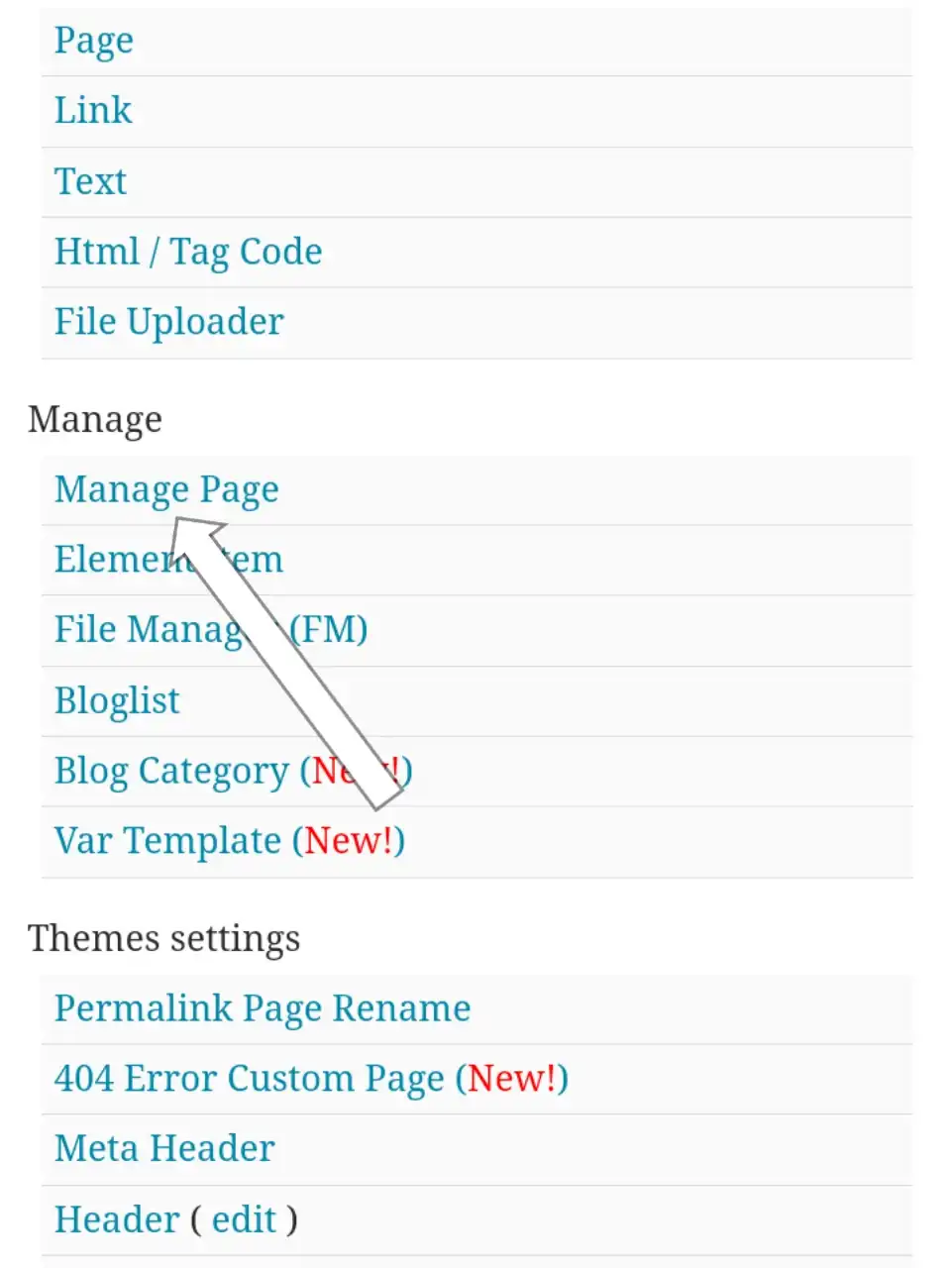952x1268 pixels.
Task: Select the Link option
Action: [x=92, y=111]
